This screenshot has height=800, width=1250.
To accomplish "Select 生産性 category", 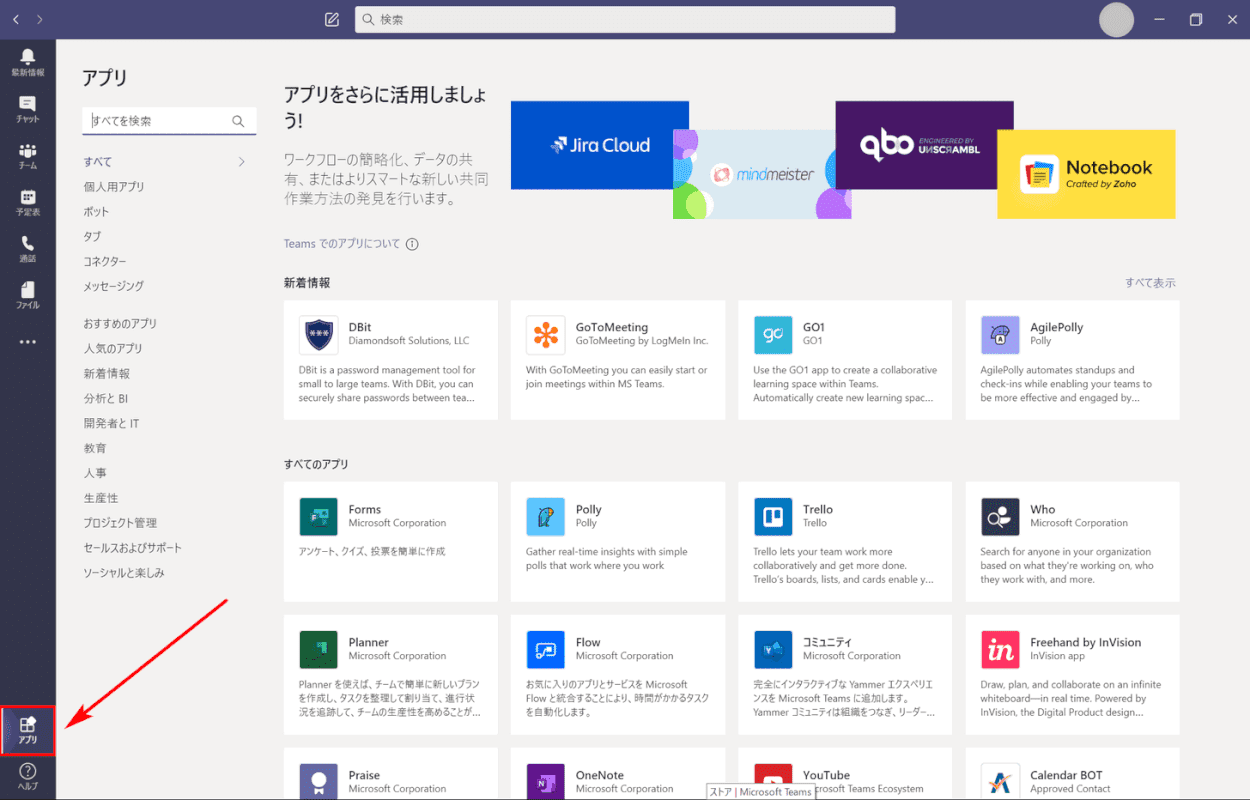I will coord(101,498).
